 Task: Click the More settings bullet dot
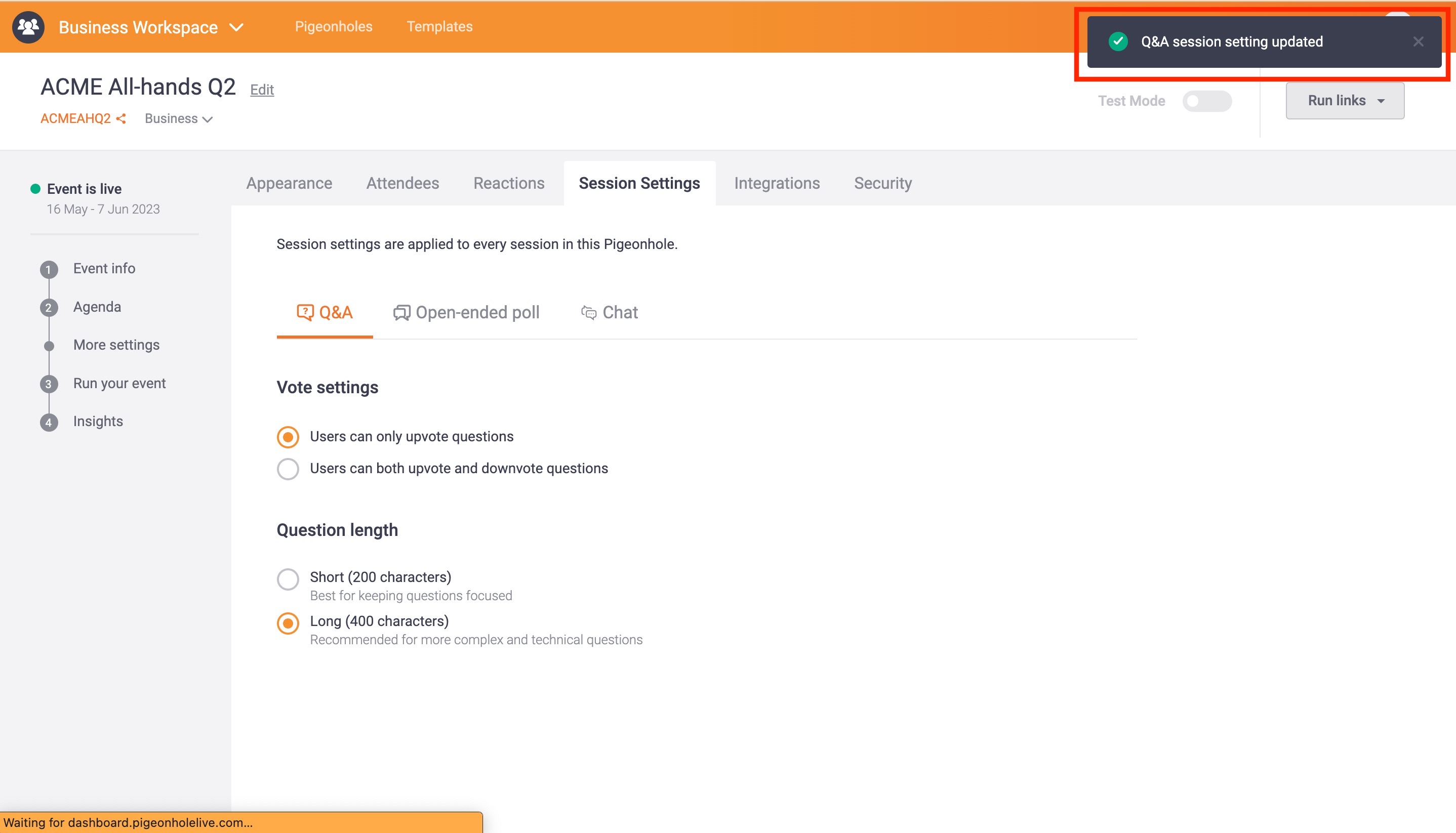coord(49,346)
